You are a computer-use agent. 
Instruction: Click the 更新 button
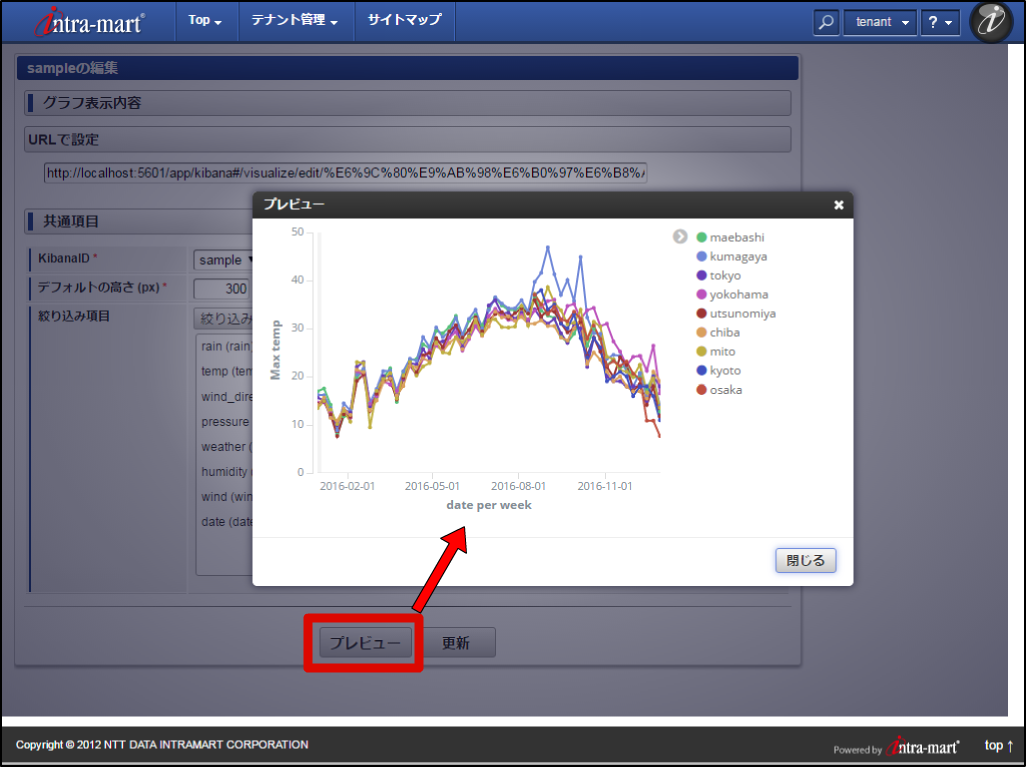click(x=460, y=642)
